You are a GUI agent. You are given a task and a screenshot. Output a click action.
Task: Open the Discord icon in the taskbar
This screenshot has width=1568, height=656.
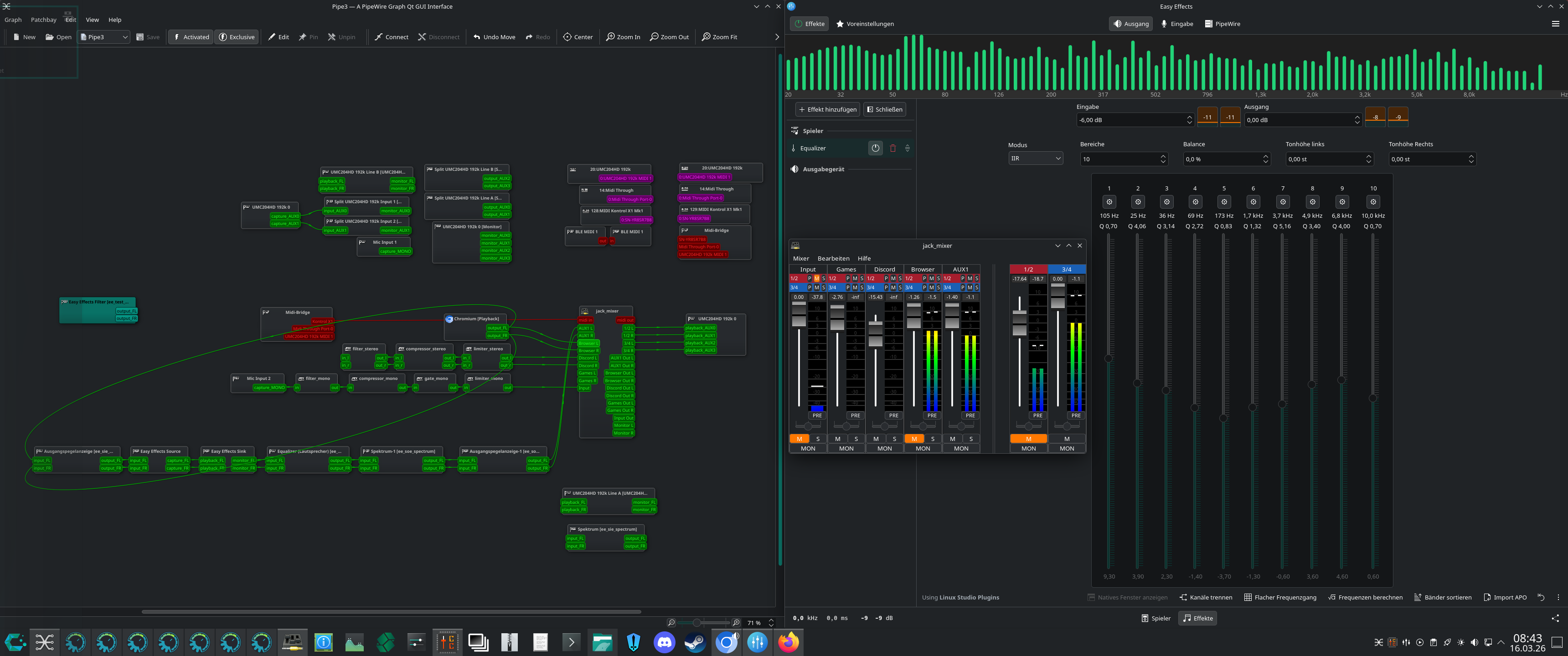coord(664,642)
